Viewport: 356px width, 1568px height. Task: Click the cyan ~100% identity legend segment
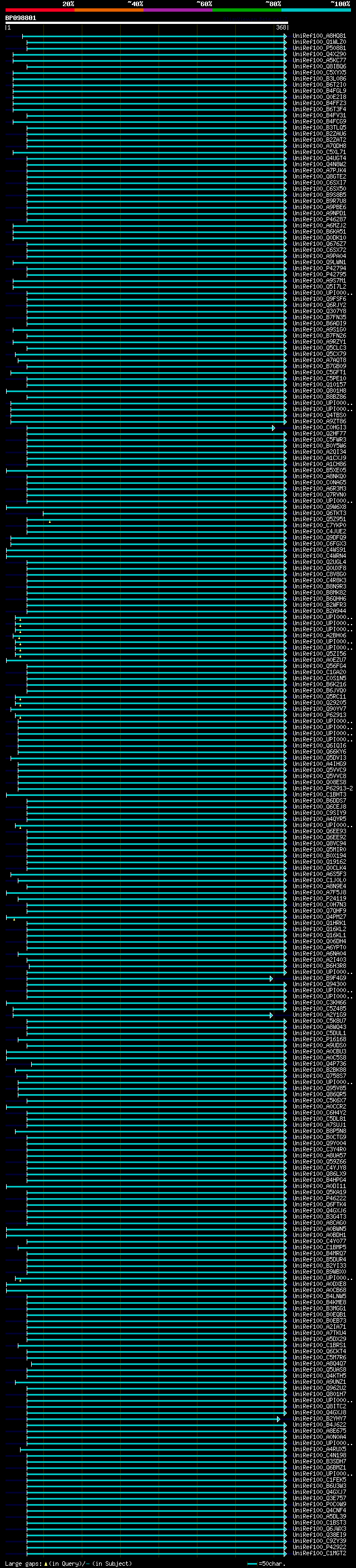click(317, 10)
